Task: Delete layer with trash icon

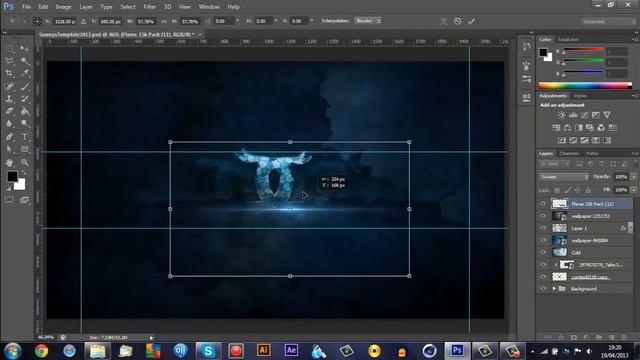Action: tap(624, 338)
